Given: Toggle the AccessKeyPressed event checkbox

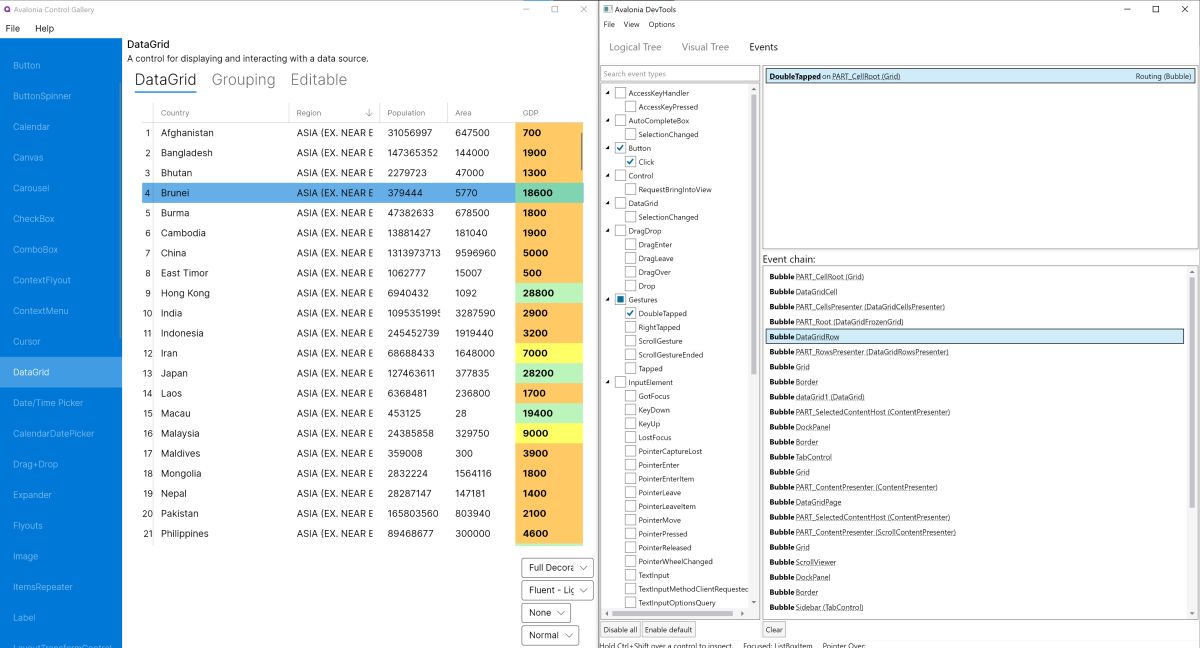Looking at the screenshot, I should click(630, 106).
